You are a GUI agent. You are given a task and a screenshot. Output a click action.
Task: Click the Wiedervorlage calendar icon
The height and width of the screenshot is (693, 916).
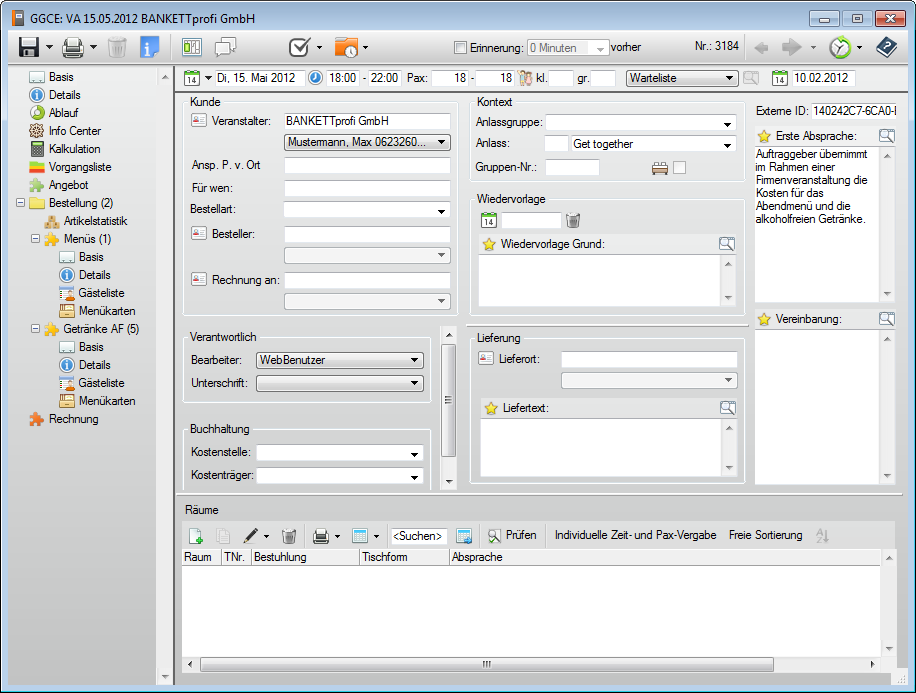pyautogui.click(x=489, y=221)
